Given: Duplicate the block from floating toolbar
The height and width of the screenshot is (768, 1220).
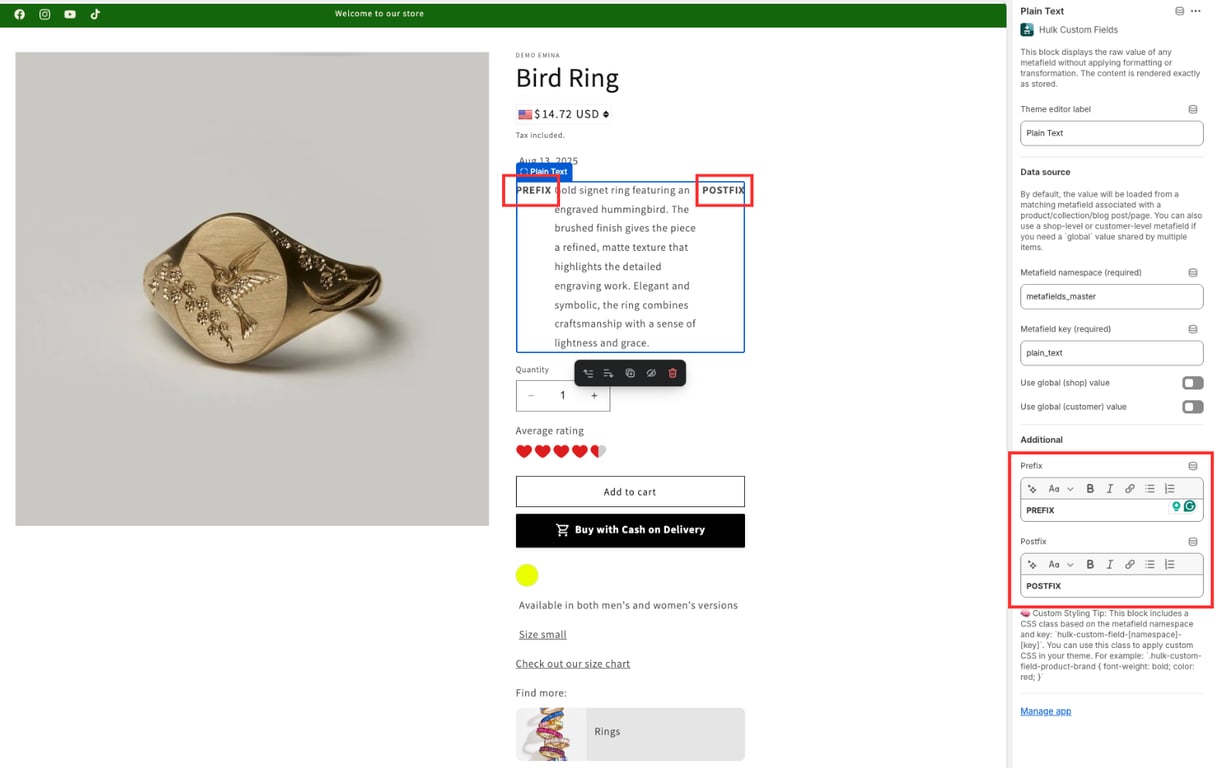Looking at the screenshot, I should coord(630,373).
